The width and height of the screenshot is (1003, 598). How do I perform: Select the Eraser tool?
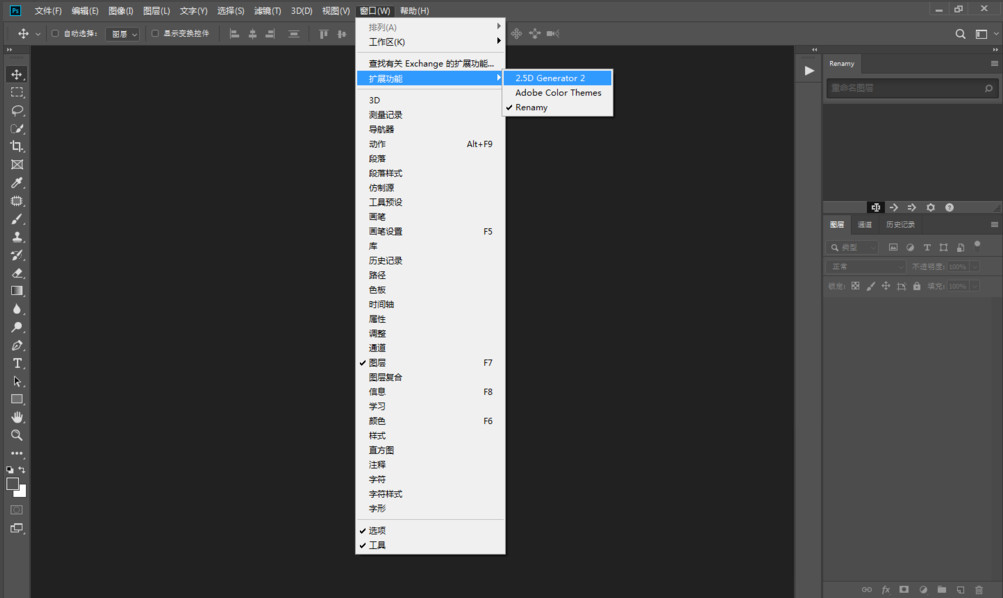(17, 272)
